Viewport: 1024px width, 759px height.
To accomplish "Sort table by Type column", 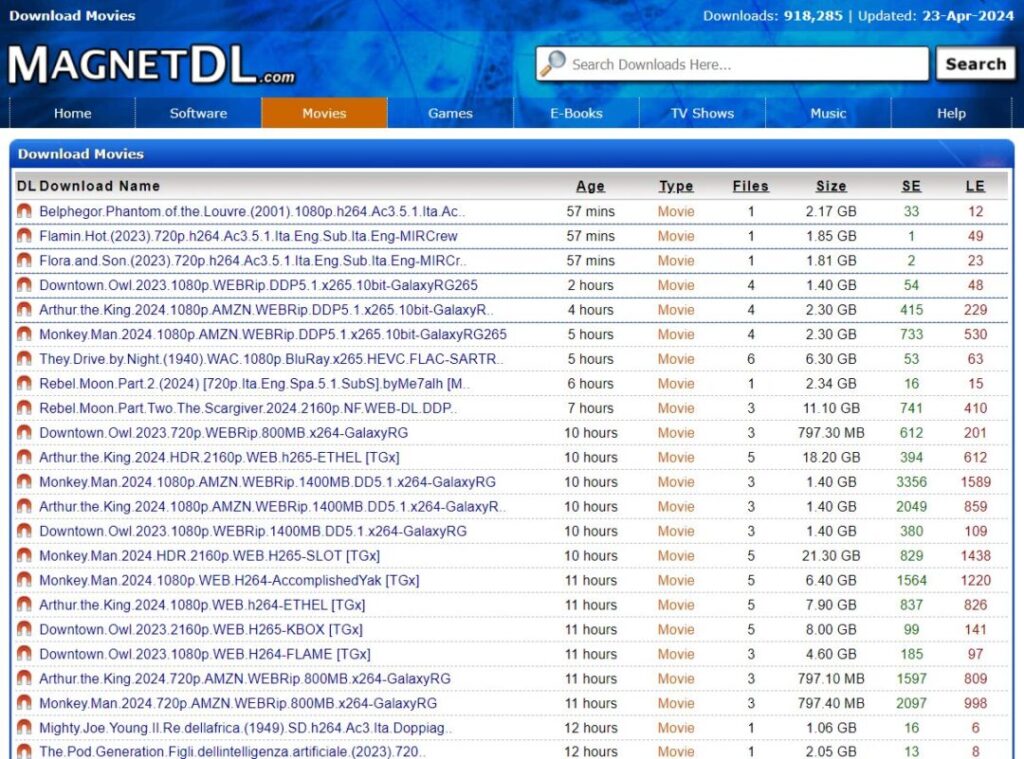I will [676, 186].
